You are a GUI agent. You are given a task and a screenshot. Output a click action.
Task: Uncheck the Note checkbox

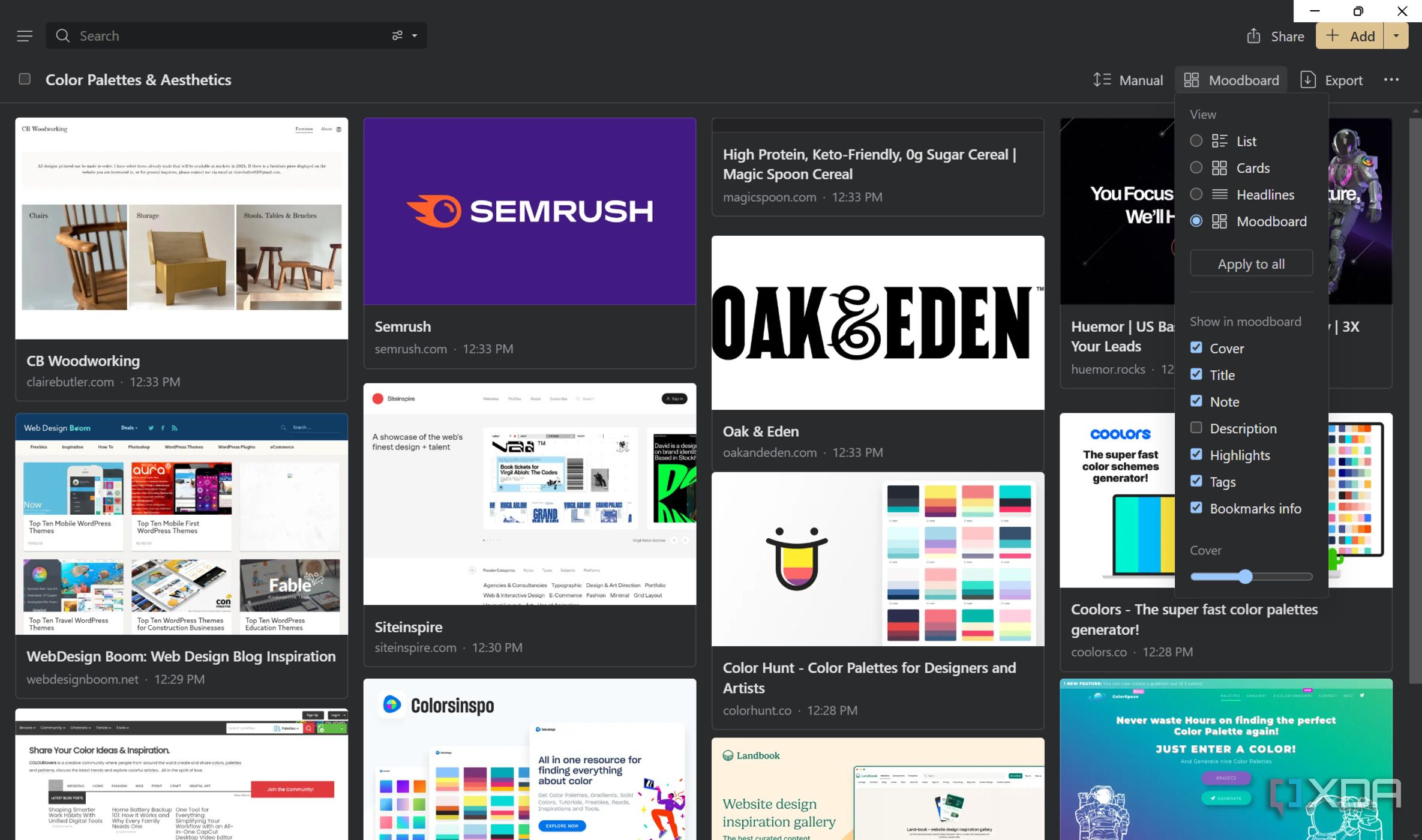coord(1196,401)
